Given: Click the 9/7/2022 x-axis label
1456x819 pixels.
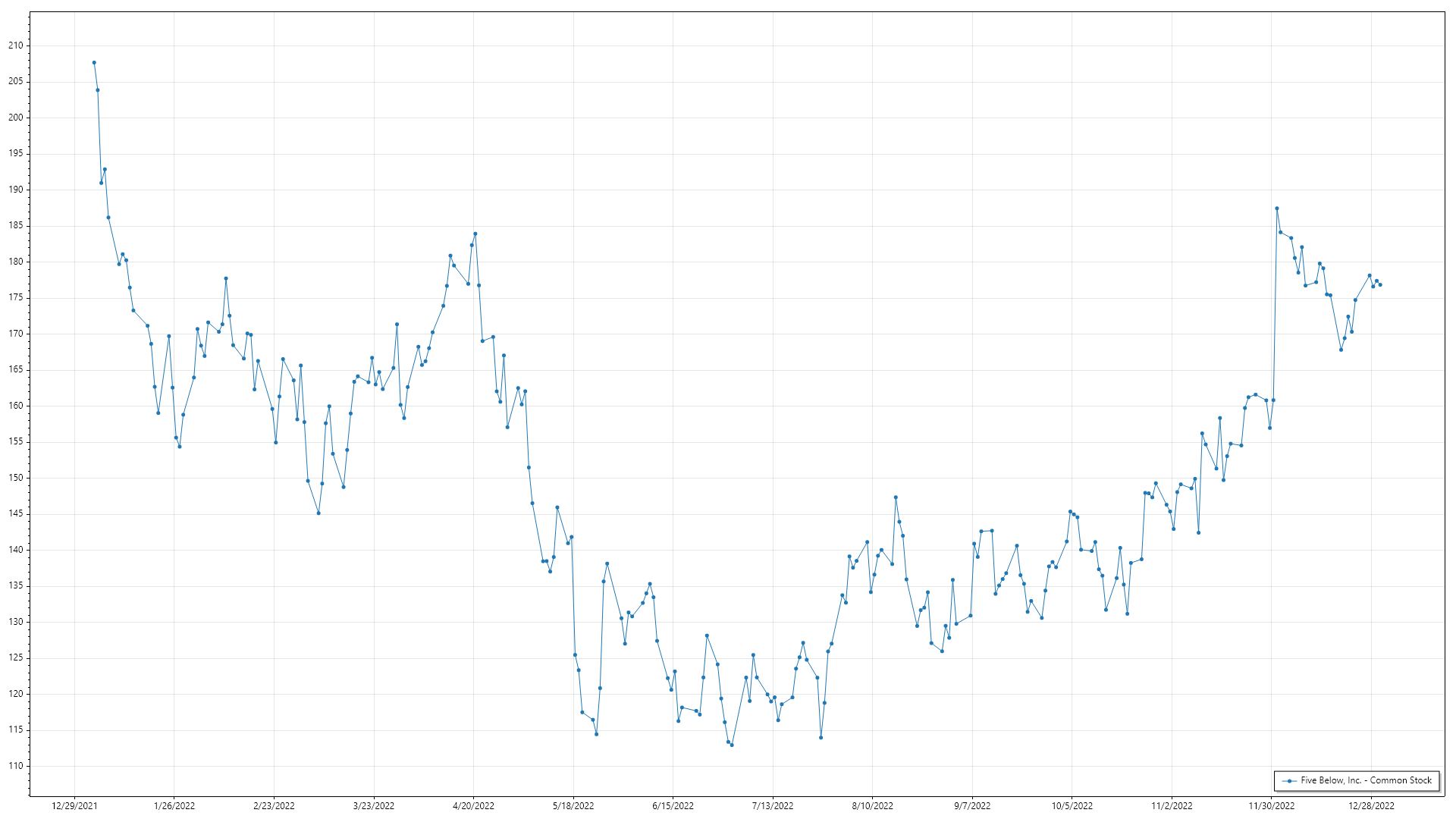Looking at the screenshot, I should pyautogui.click(x=972, y=806).
